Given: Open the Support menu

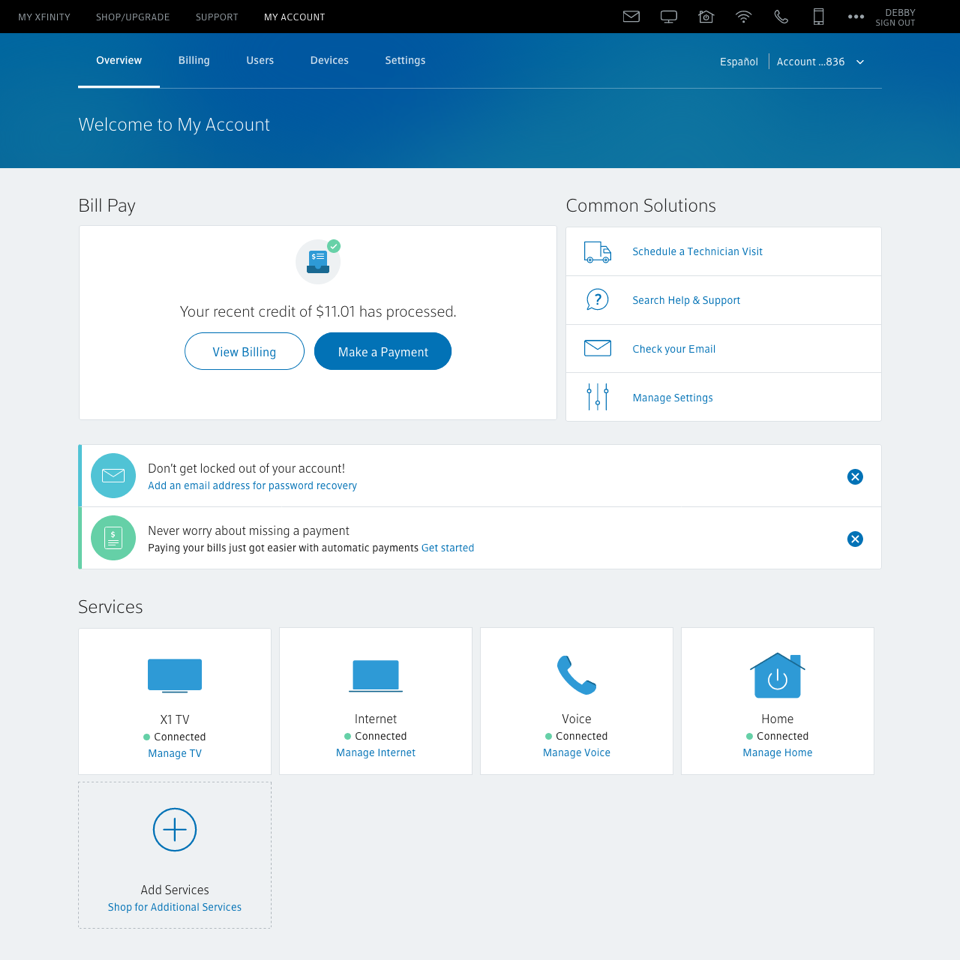Looking at the screenshot, I should (217, 17).
